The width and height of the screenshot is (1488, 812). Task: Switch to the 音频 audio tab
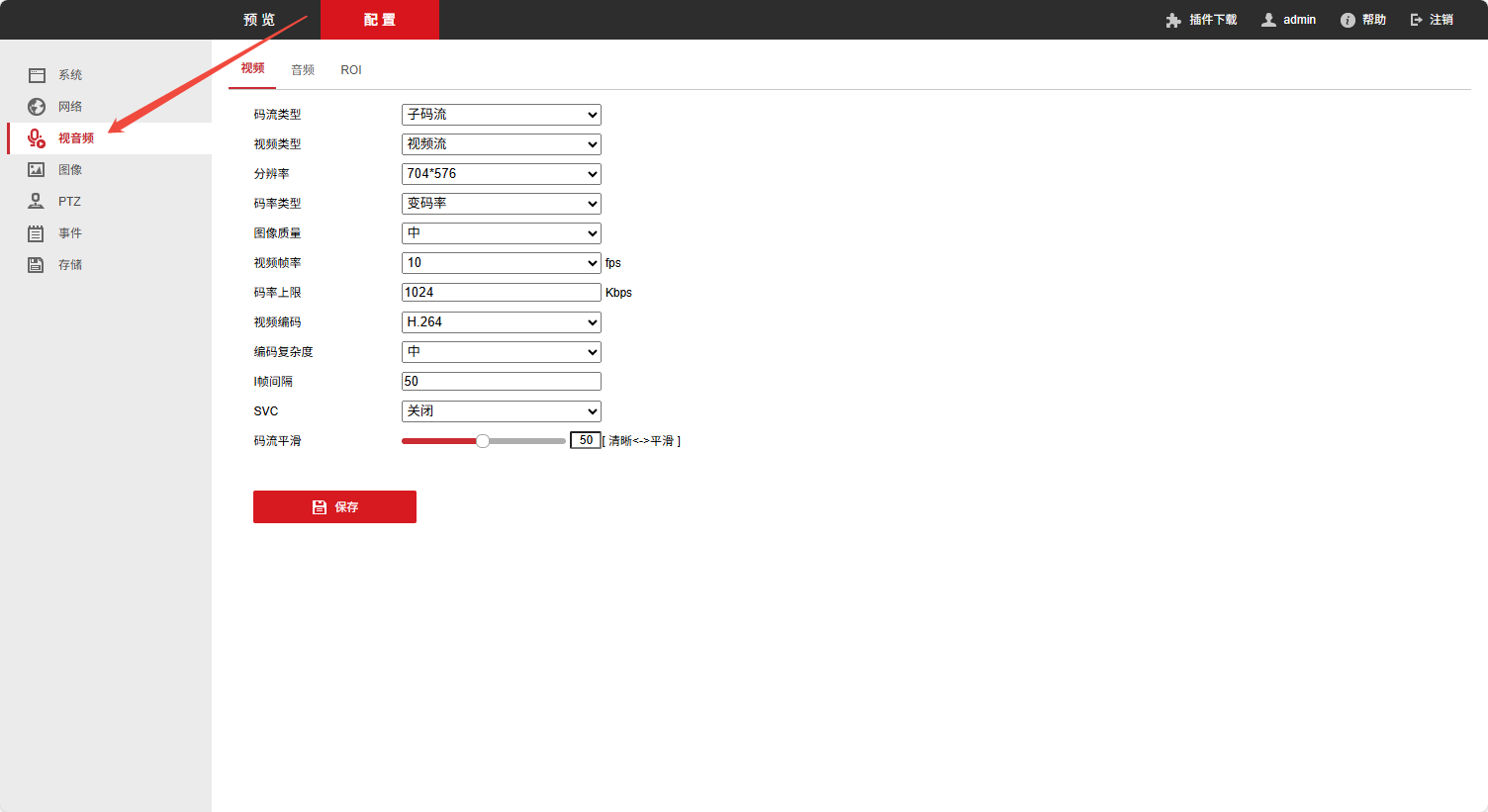[303, 70]
